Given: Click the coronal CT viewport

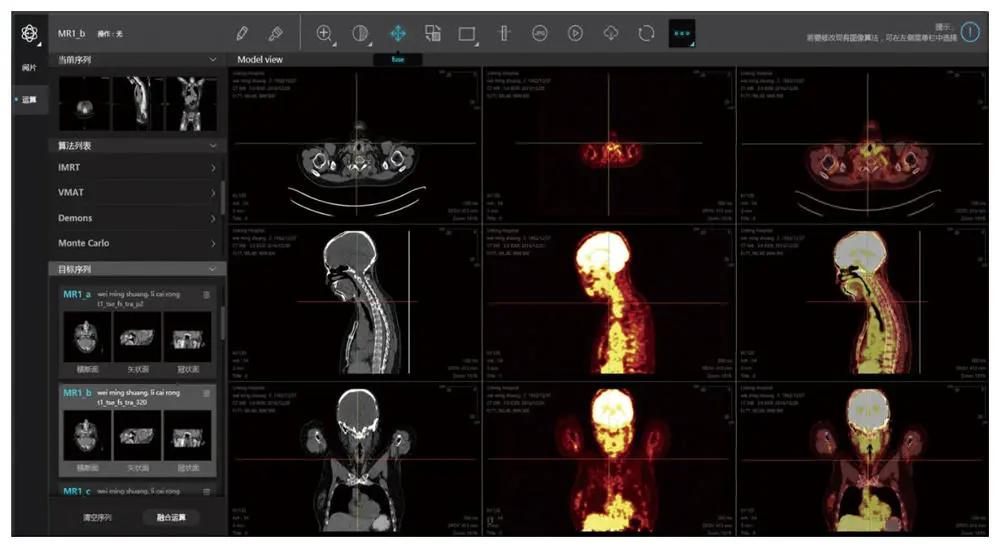Looking at the screenshot, I should click(355, 459).
